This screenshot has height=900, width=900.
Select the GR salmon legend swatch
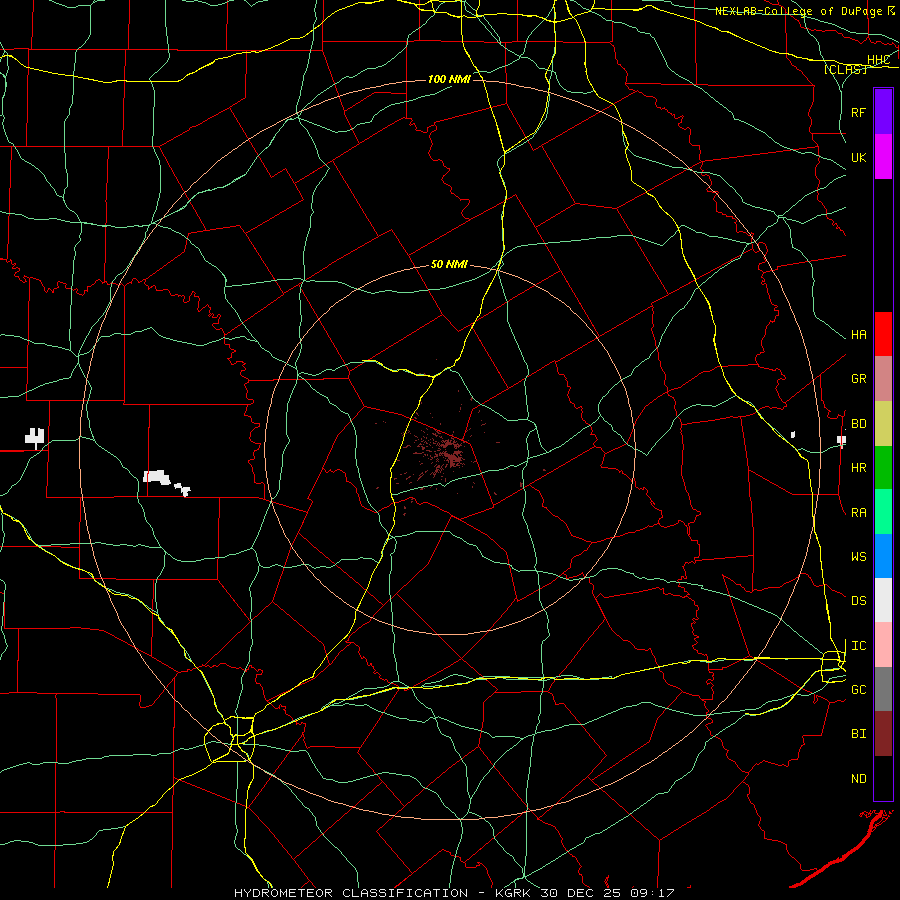(x=883, y=379)
